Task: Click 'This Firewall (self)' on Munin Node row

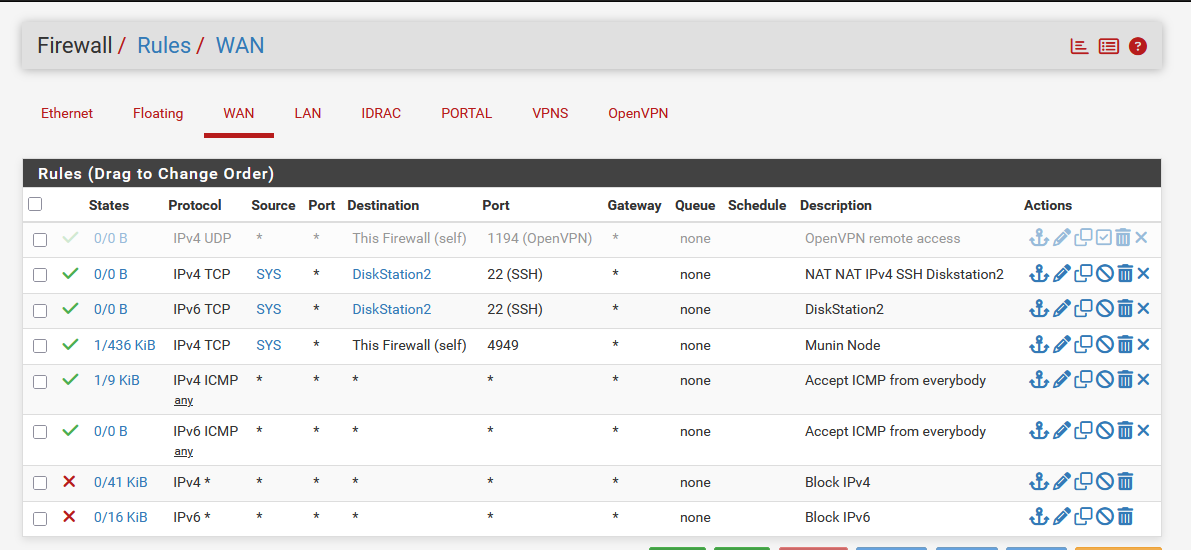Action: pos(409,345)
